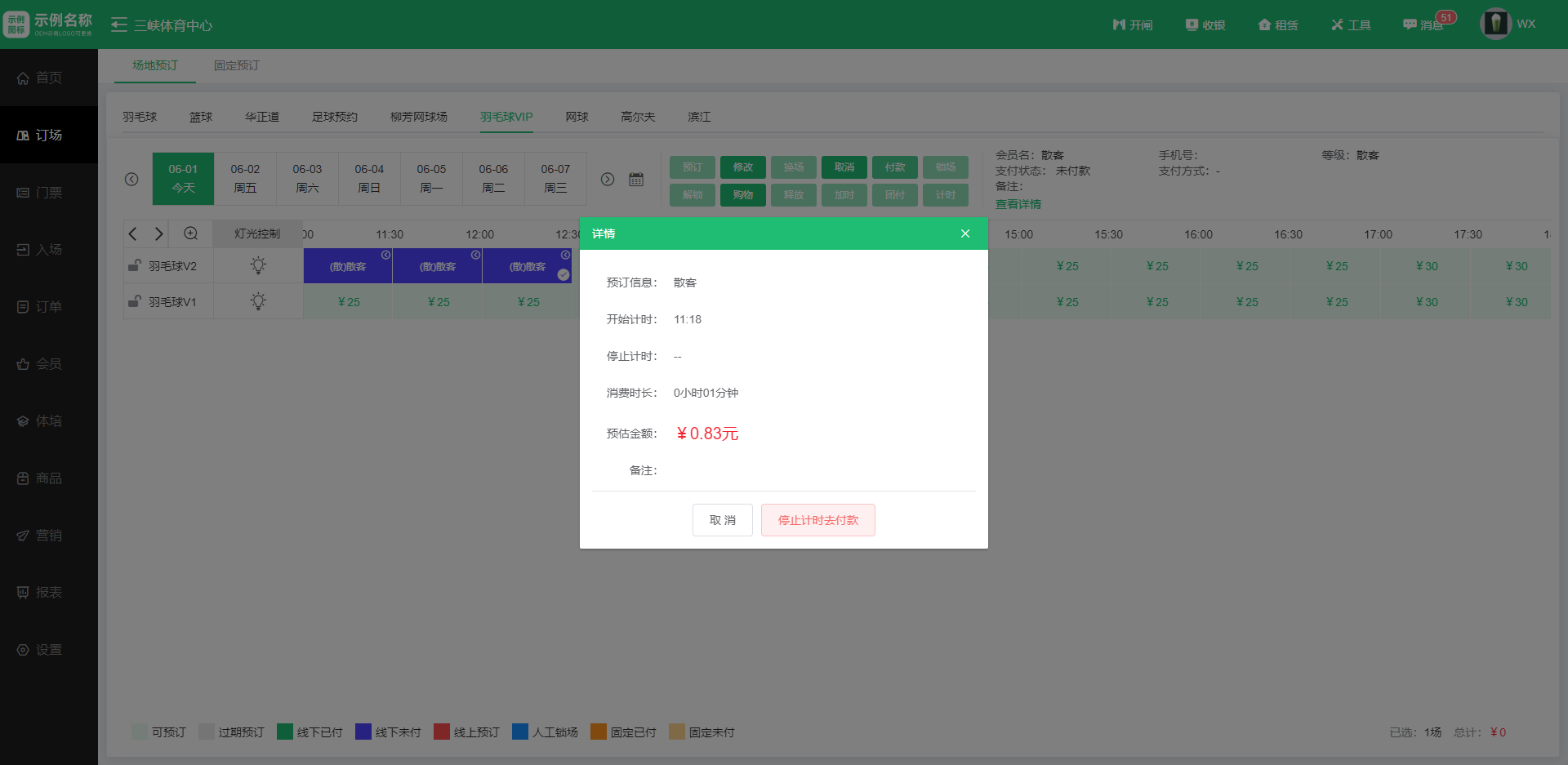The width and height of the screenshot is (1568, 765).
Task: Toggle the light bulb for 羽毛球V1
Action: point(258,301)
